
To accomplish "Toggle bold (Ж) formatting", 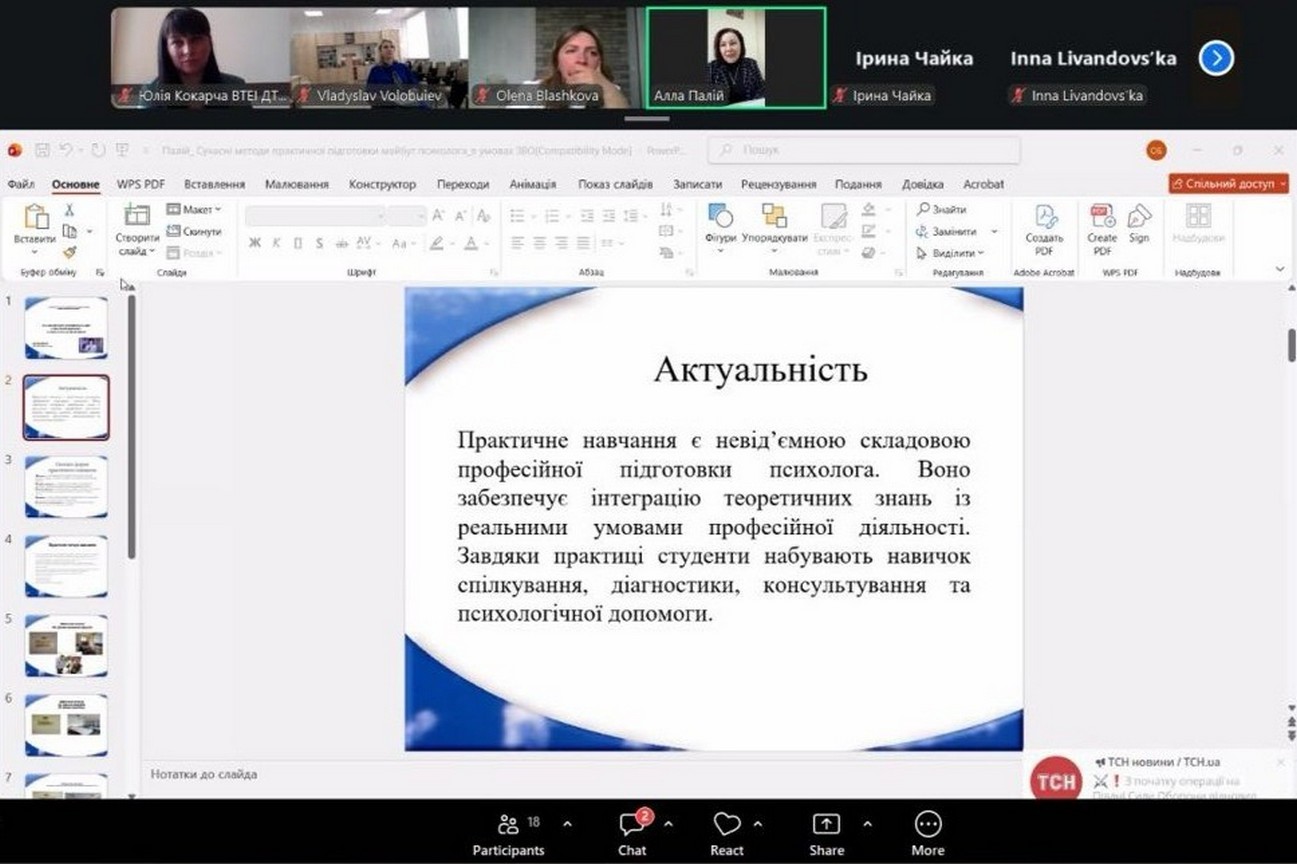I will click(255, 243).
